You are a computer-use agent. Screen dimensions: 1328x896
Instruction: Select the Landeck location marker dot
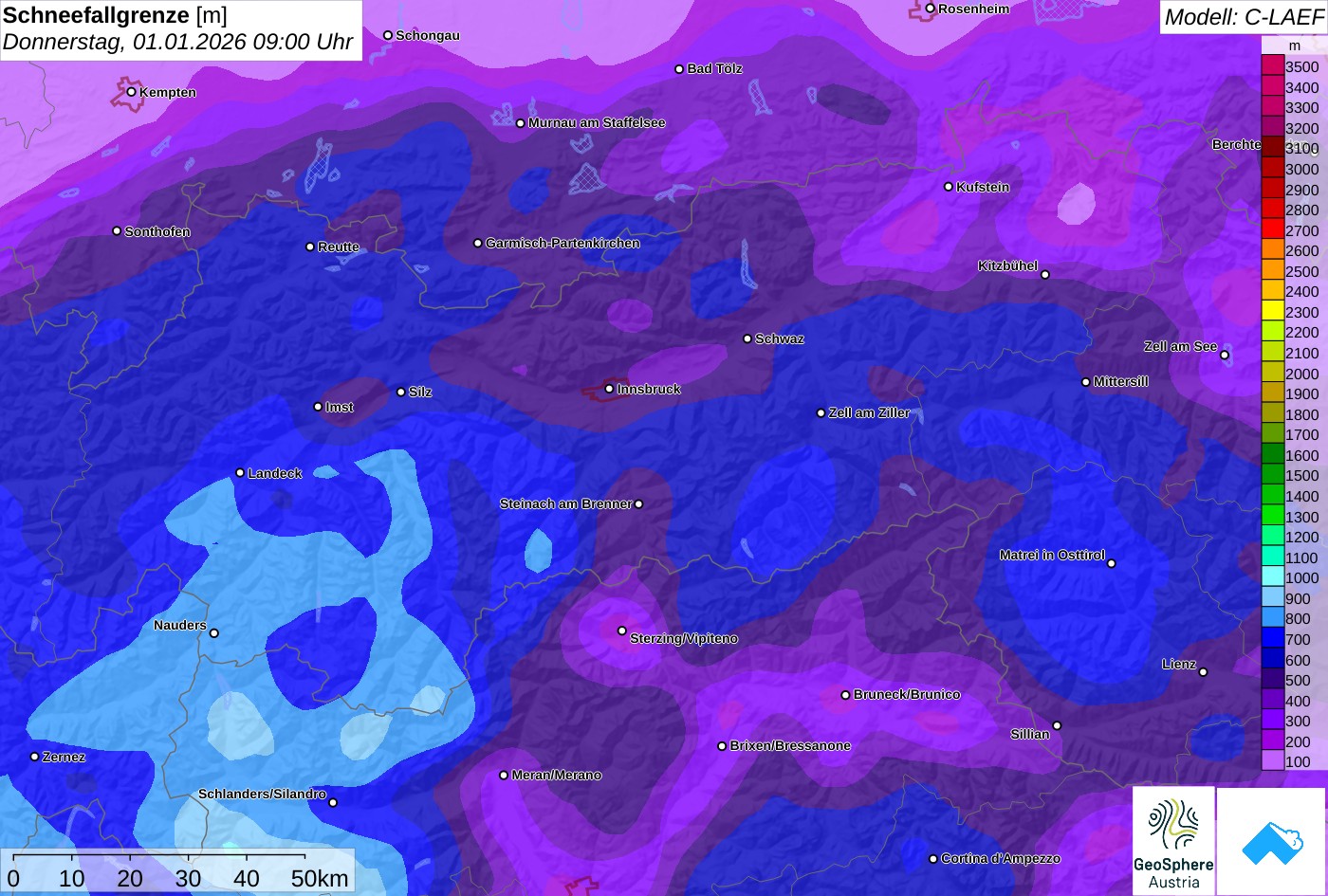click(240, 473)
